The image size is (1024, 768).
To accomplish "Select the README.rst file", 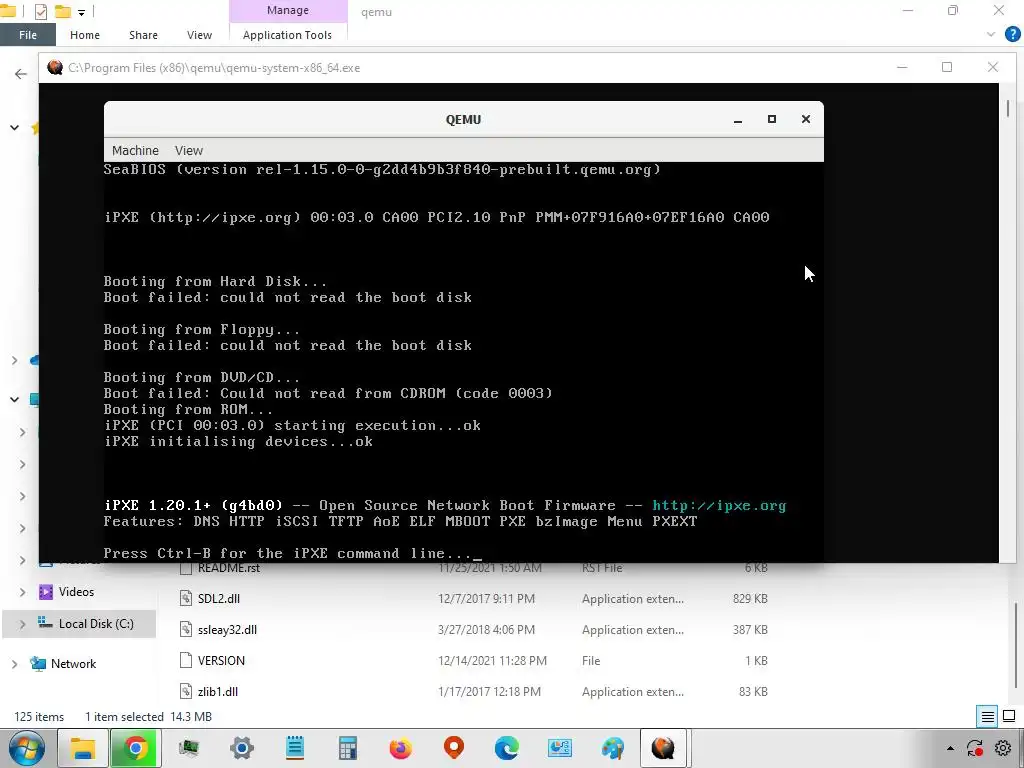I will coord(229,568).
